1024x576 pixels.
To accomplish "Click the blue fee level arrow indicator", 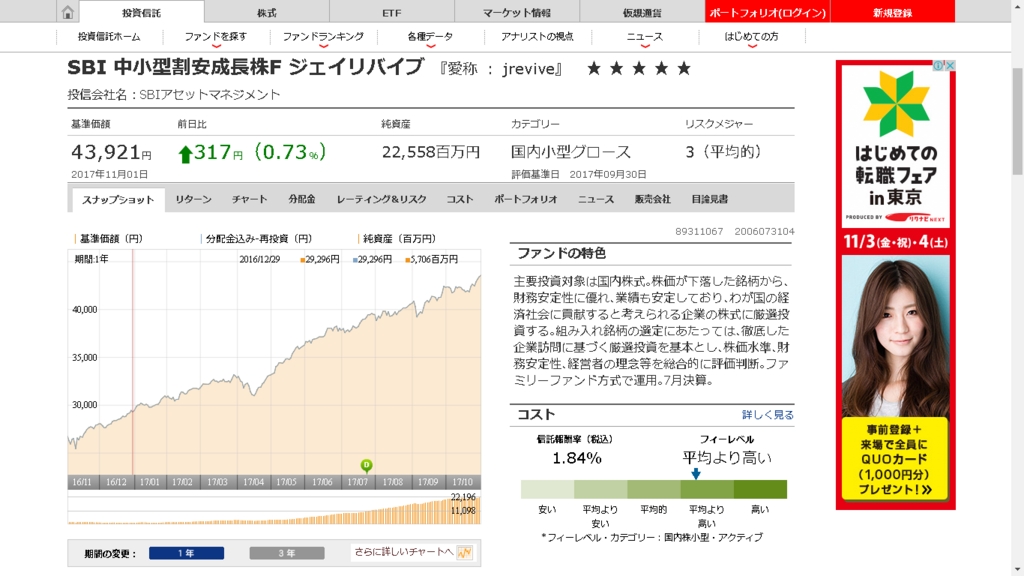I will coord(696,473).
